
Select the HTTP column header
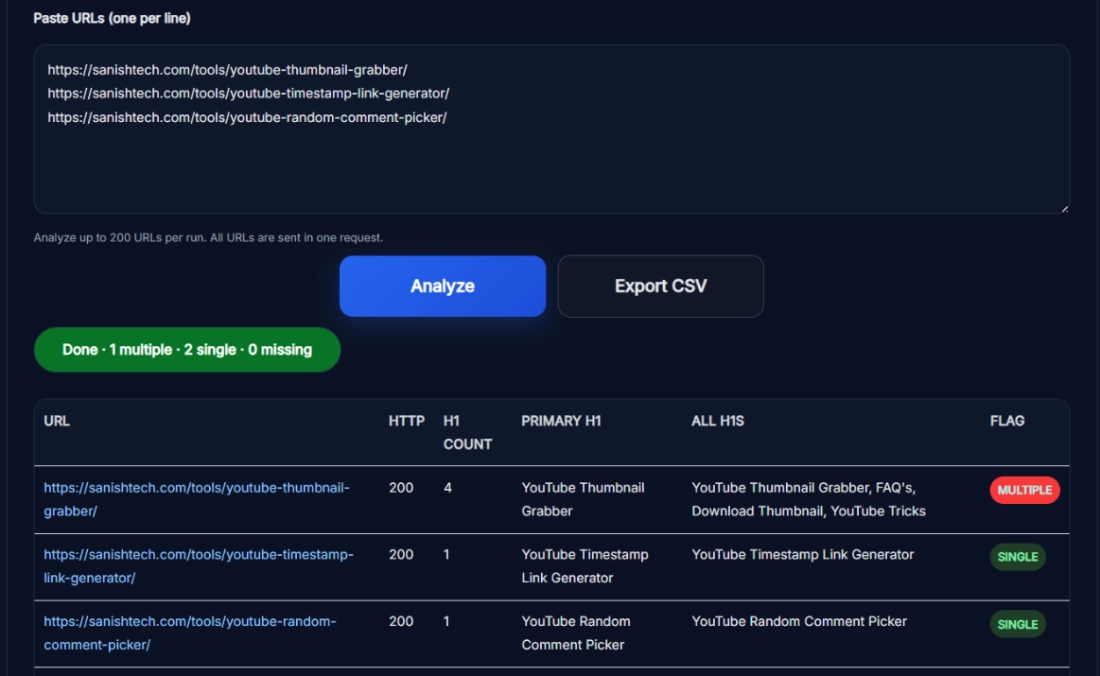406,421
